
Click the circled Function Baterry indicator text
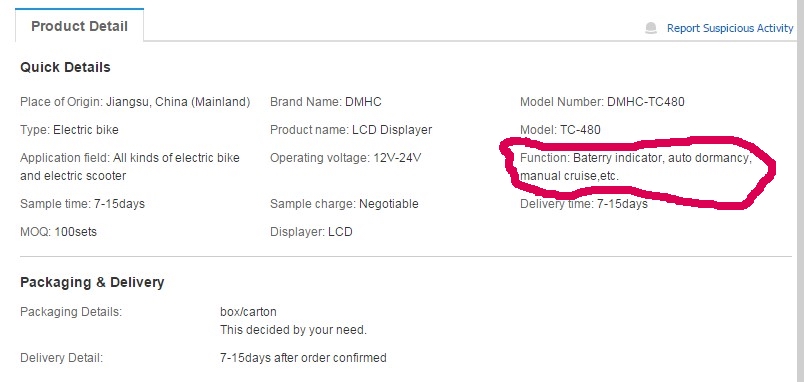pos(636,167)
